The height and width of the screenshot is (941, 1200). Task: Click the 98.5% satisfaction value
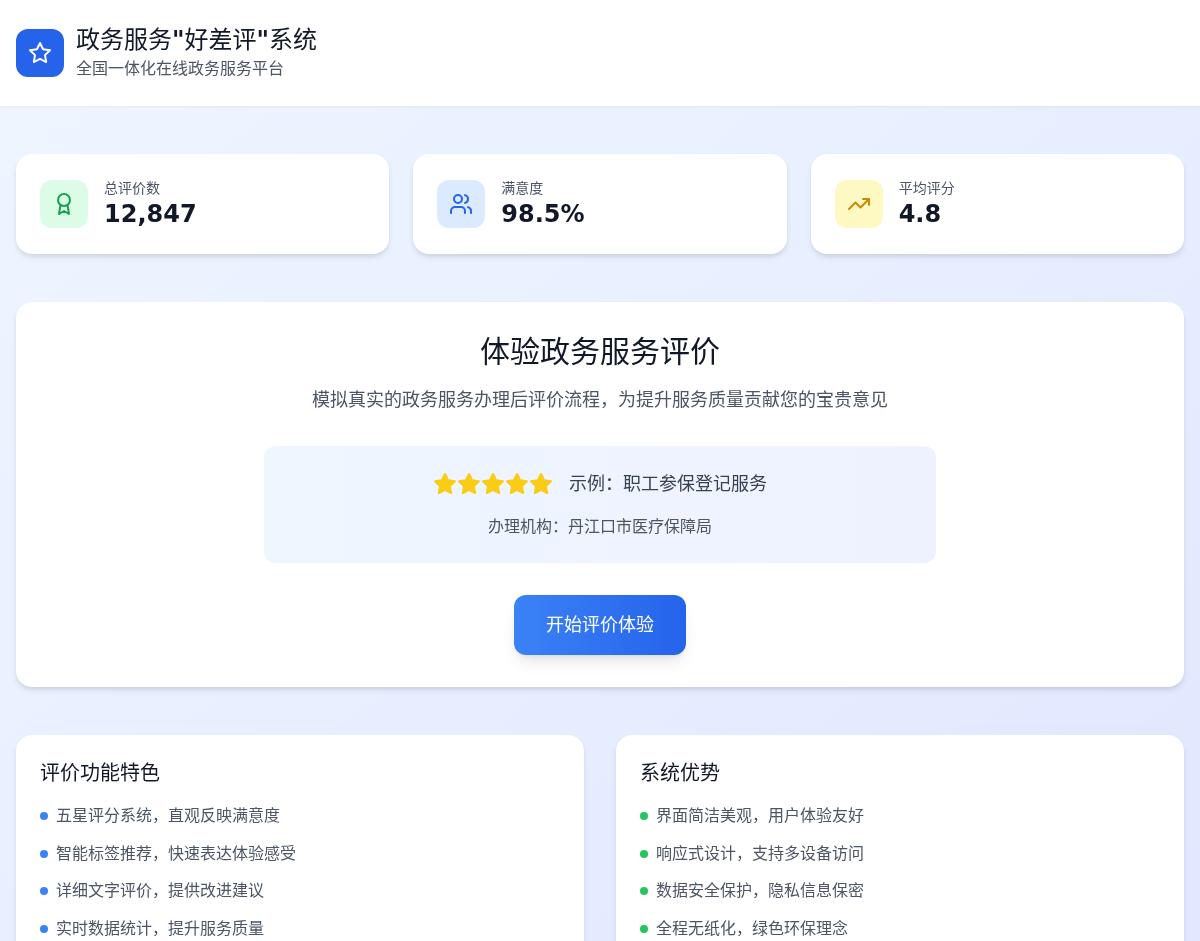click(x=542, y=214)
